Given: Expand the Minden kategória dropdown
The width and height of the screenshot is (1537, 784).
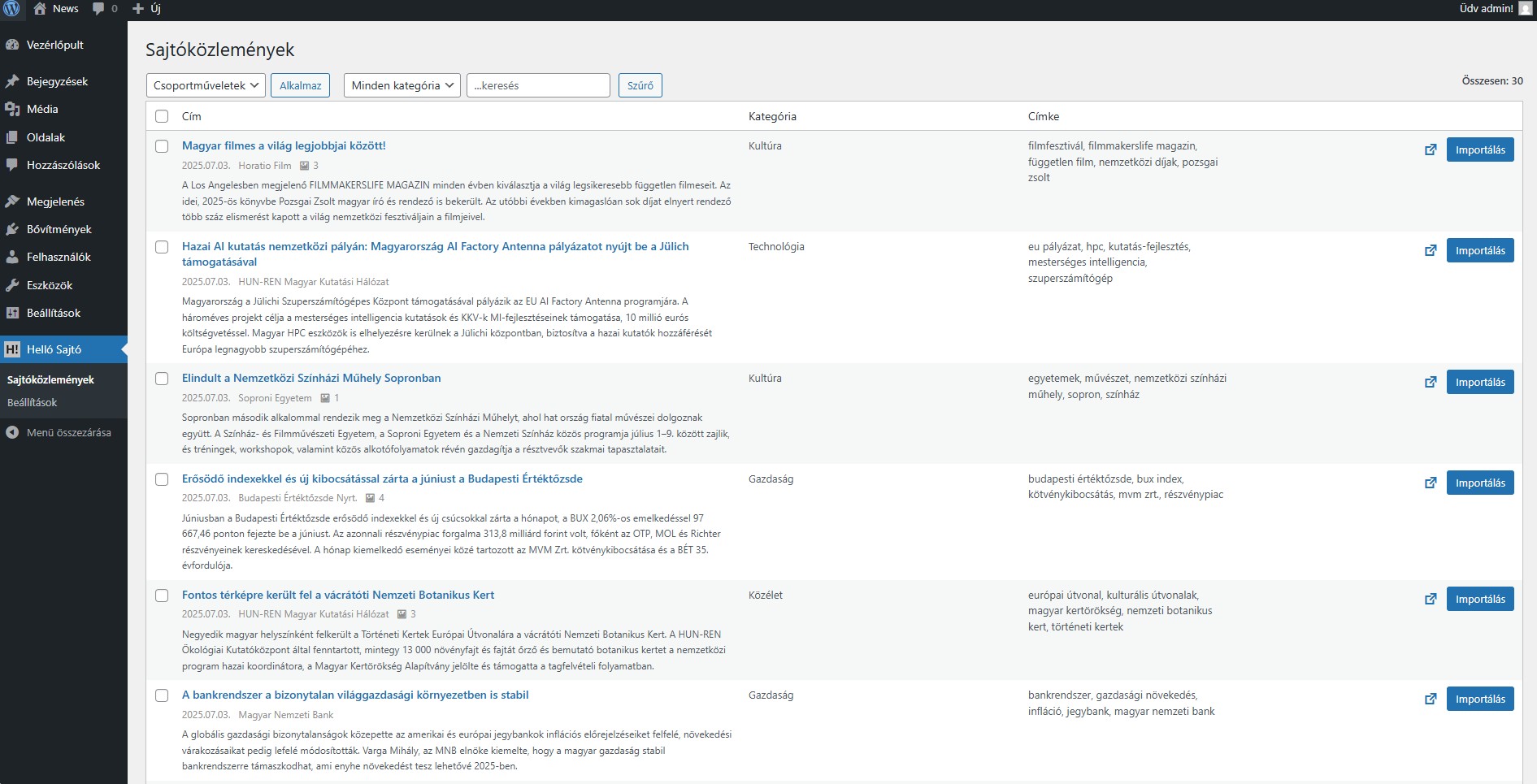Looking at the screenshot, I should 402,86.
